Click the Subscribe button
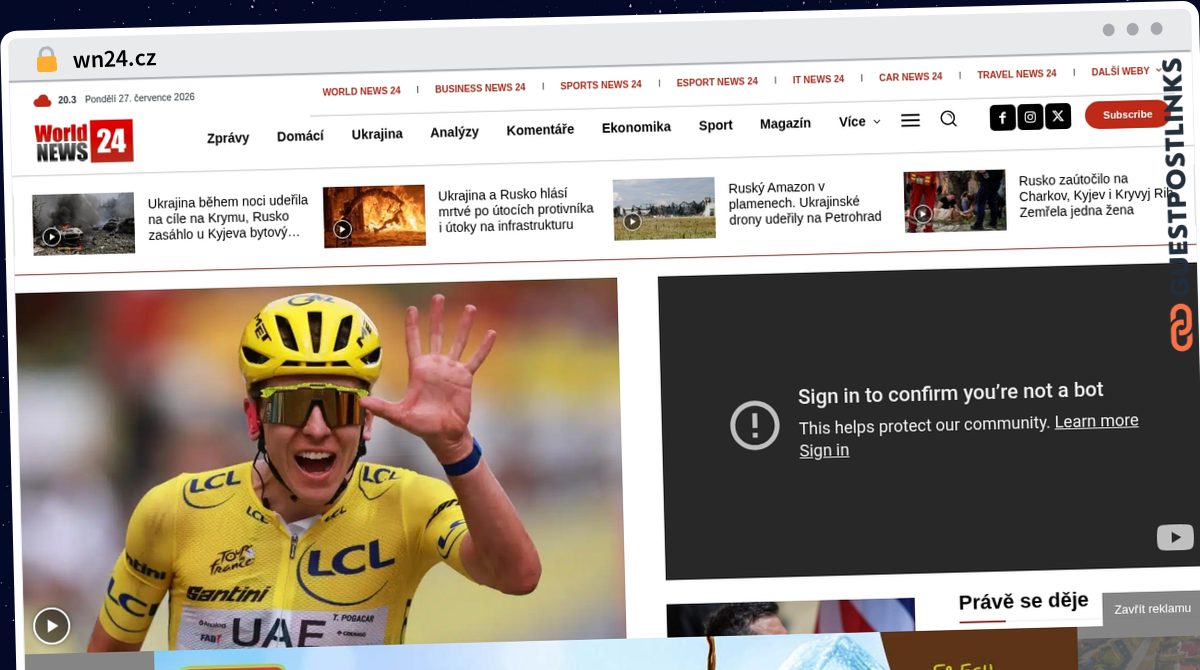The image size is (1200, 670). pyautogui.click(x=1127, y=115)
